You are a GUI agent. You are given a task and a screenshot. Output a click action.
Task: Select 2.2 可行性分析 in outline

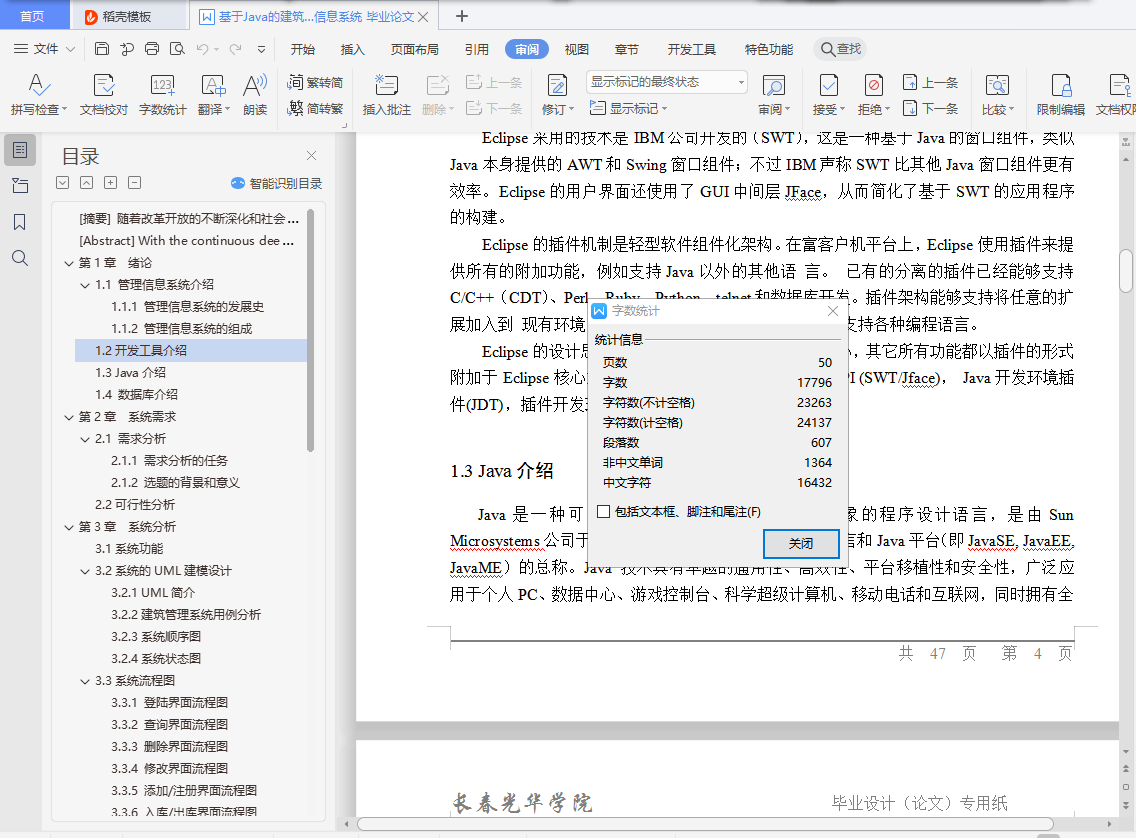pyautogui.click(x=135, y=505)
